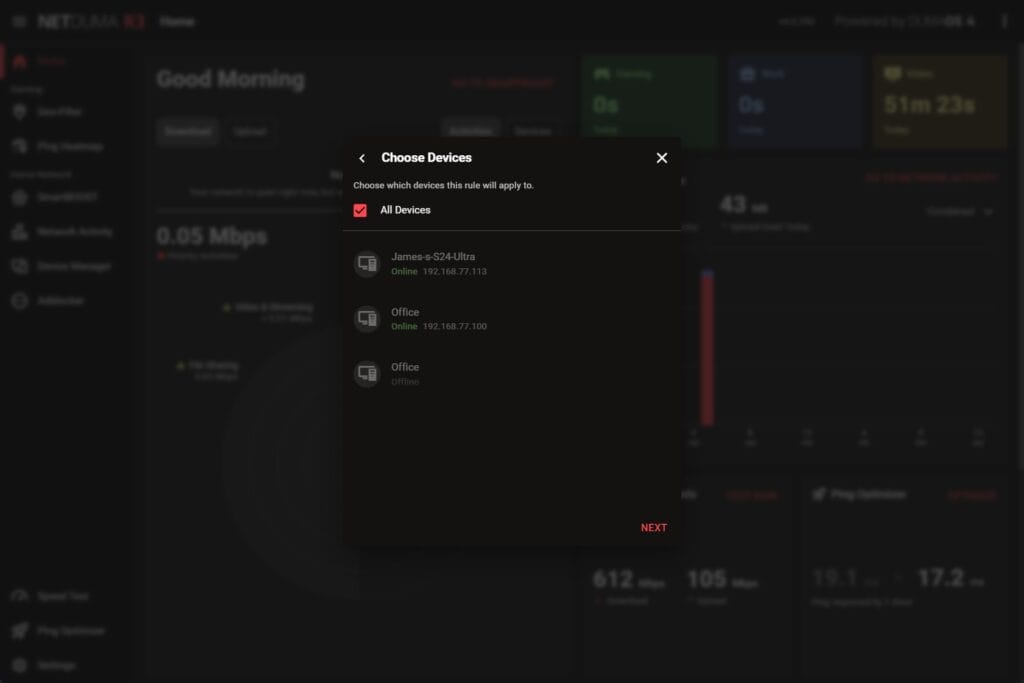This screenshot has height=683, width=1024.
Task: Uncheck the All Devices checkbox
Action: click(360, 210)
